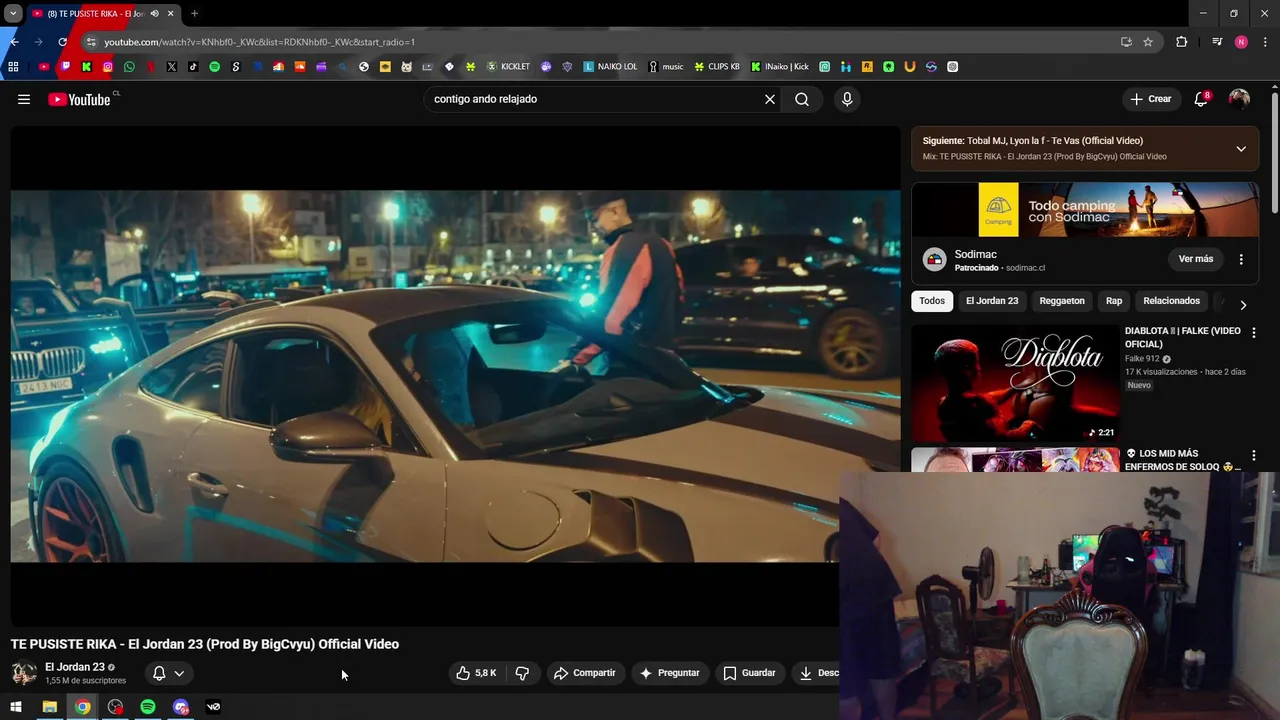Open DIABLOTA FALKE video title
Screen dimensions: 1280x720
click(1183, 337)
